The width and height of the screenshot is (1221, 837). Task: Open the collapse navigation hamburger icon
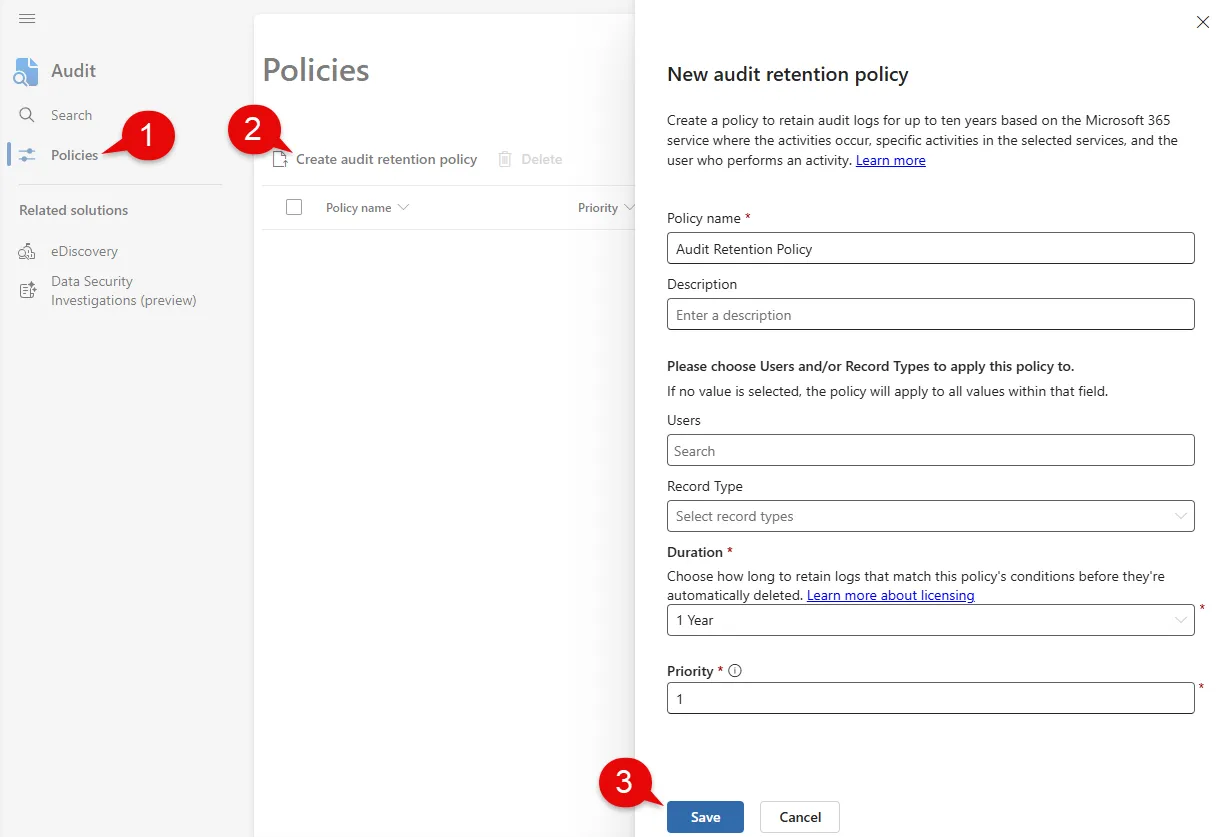pos(27,17)
